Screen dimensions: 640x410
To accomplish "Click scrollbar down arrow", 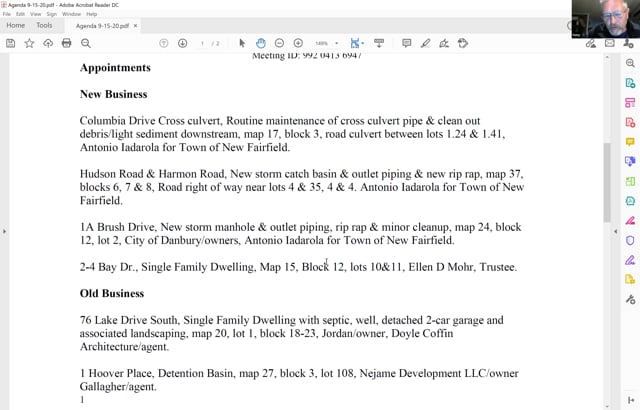I will point(607,406).
